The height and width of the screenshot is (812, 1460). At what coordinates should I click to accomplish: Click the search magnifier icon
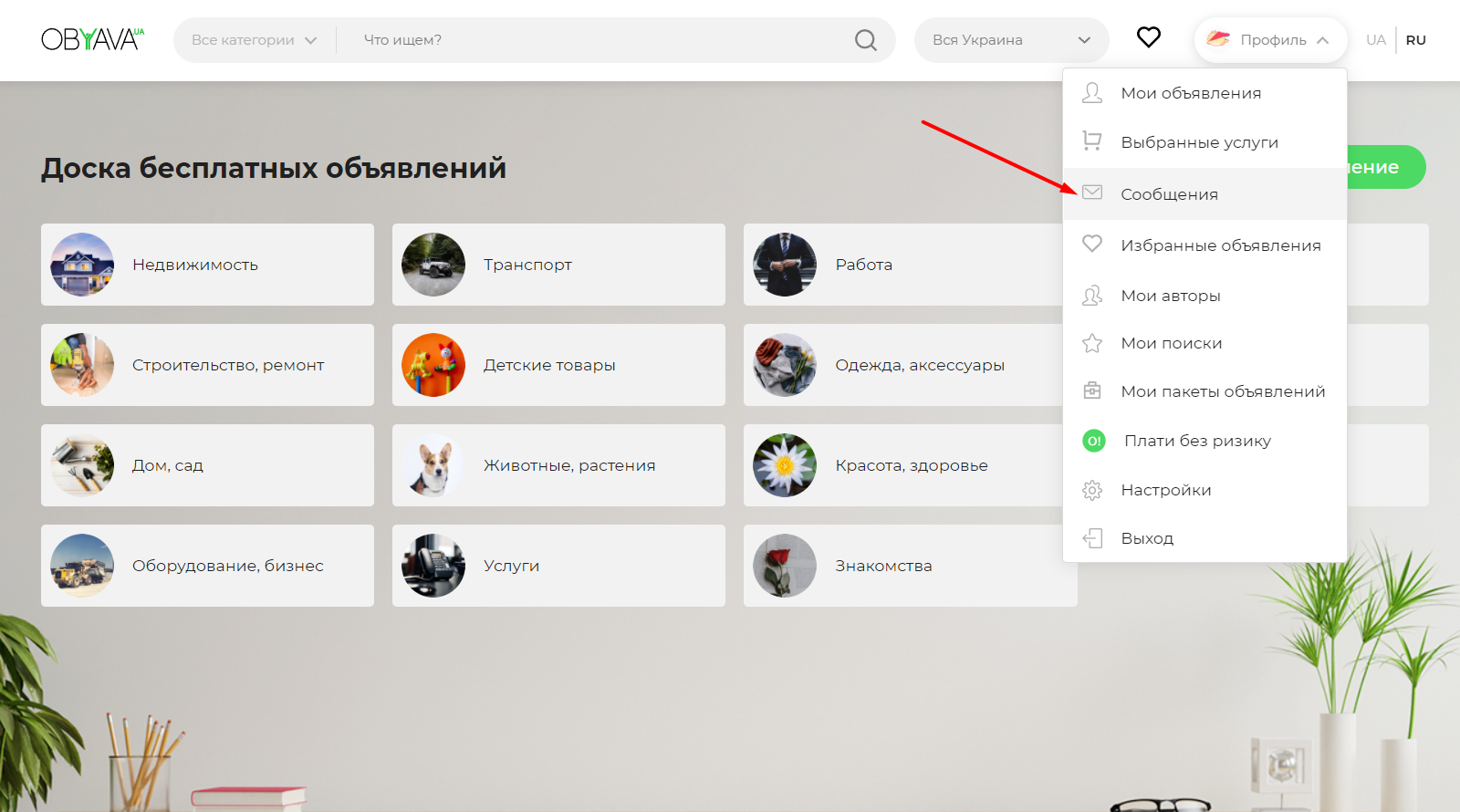point(865,40)
